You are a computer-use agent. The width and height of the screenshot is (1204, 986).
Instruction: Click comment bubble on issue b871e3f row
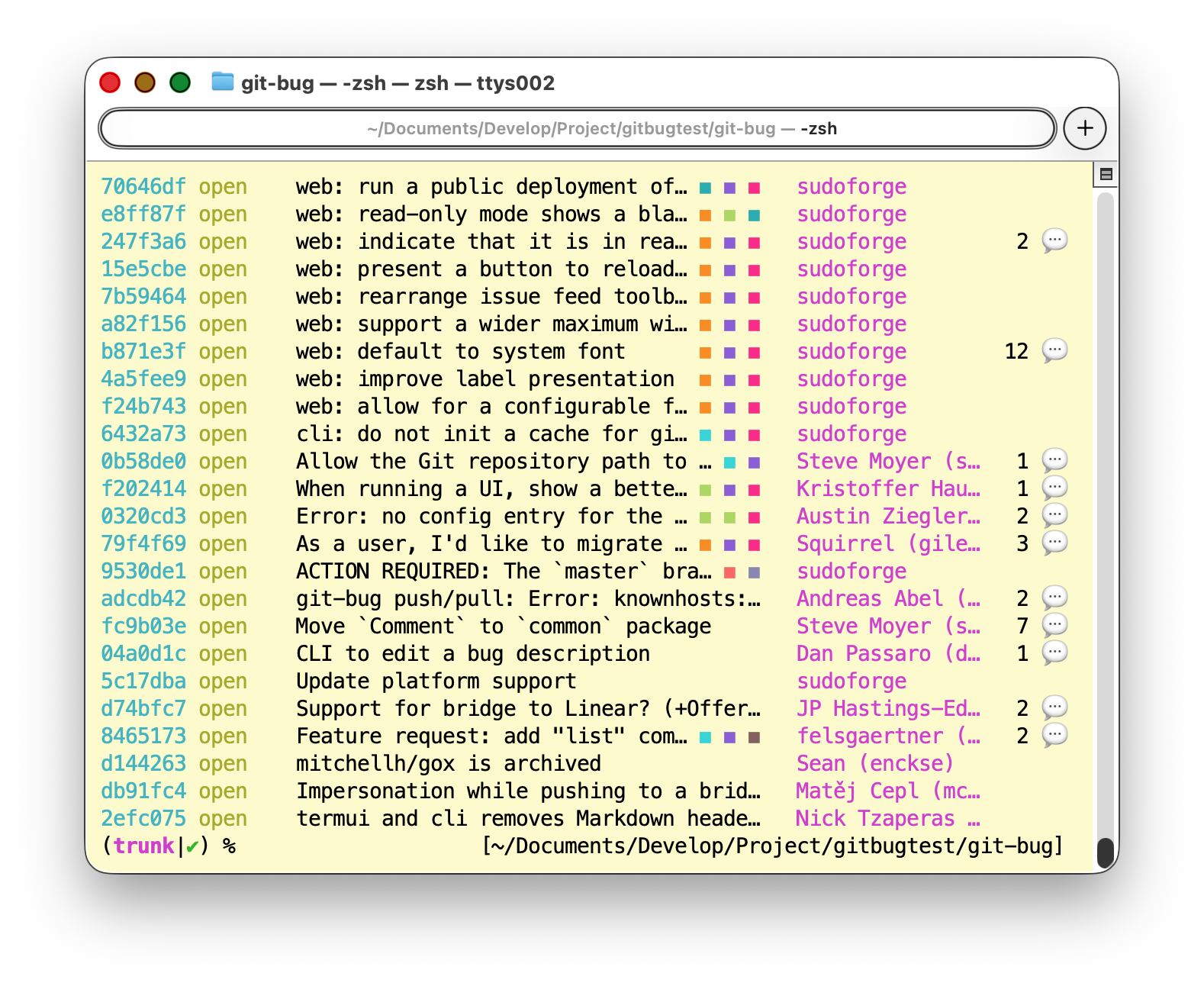pyautogui.click(x=1054, y=351)
